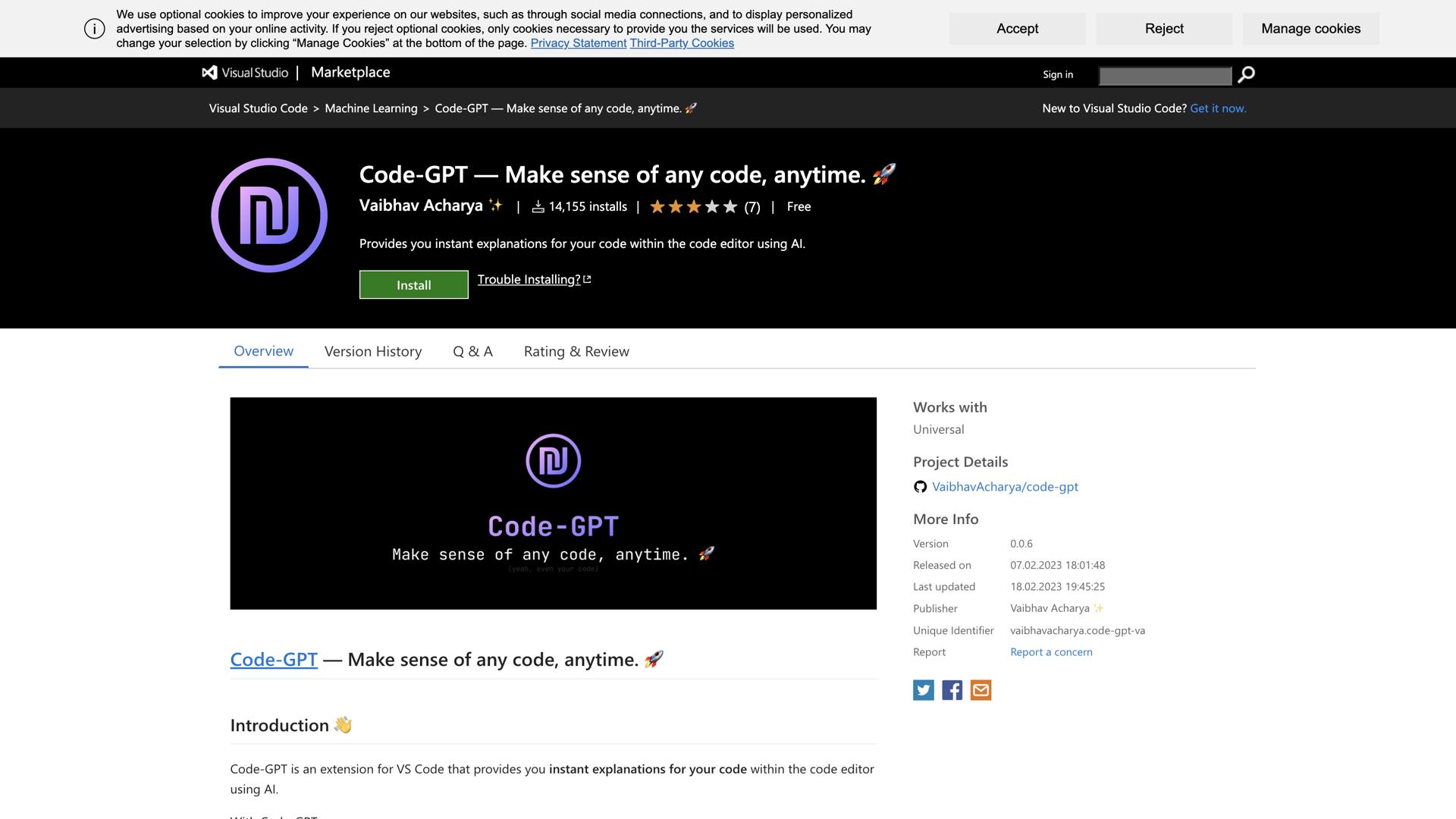1456x819 pixels.
Task: Click the cookie banner info icon
Action: (93, 29)
